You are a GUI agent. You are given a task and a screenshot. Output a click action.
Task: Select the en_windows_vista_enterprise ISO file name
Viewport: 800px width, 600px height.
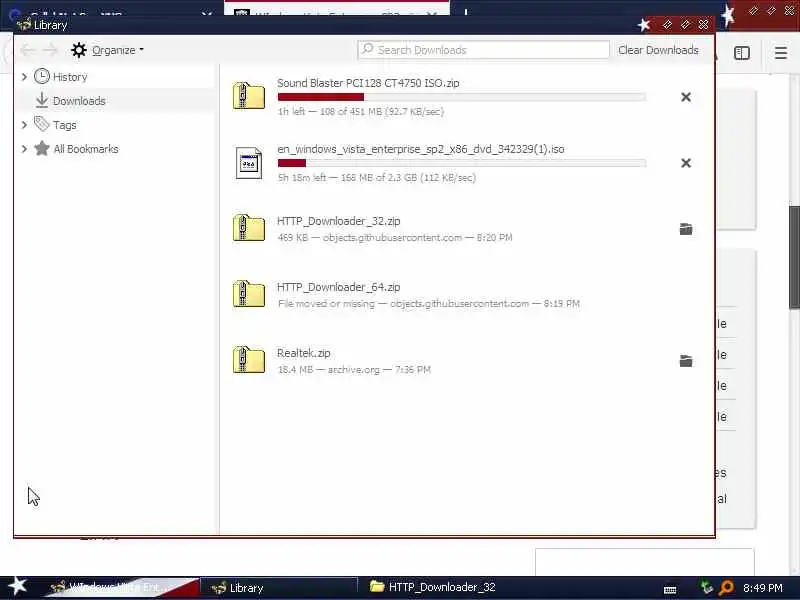coord(420,149)
